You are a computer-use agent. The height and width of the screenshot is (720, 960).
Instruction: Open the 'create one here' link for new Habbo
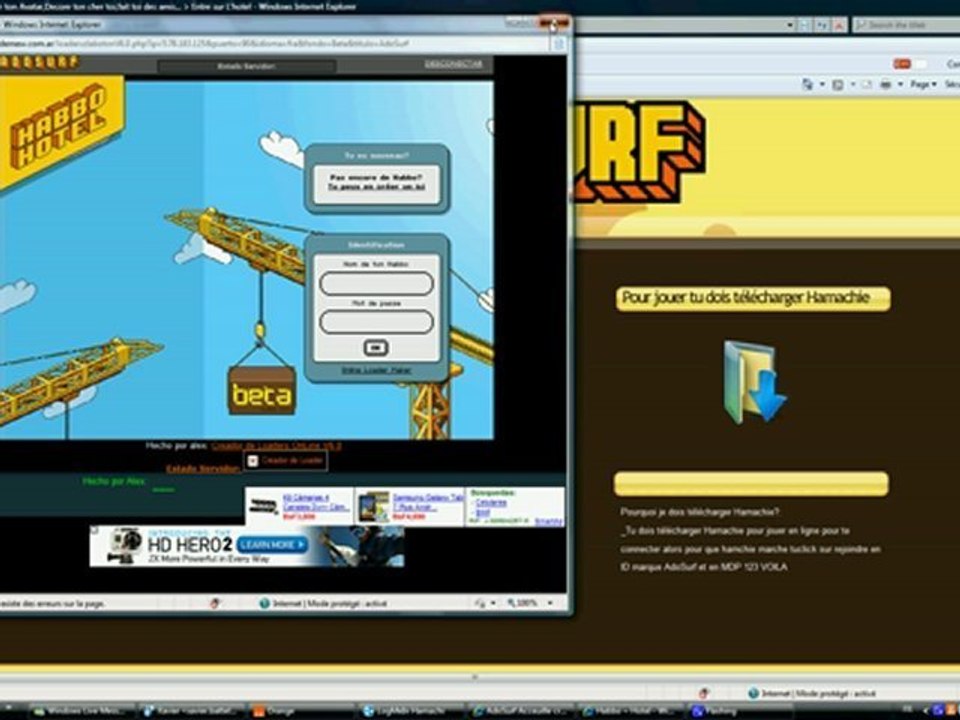[x=376, y=187]
